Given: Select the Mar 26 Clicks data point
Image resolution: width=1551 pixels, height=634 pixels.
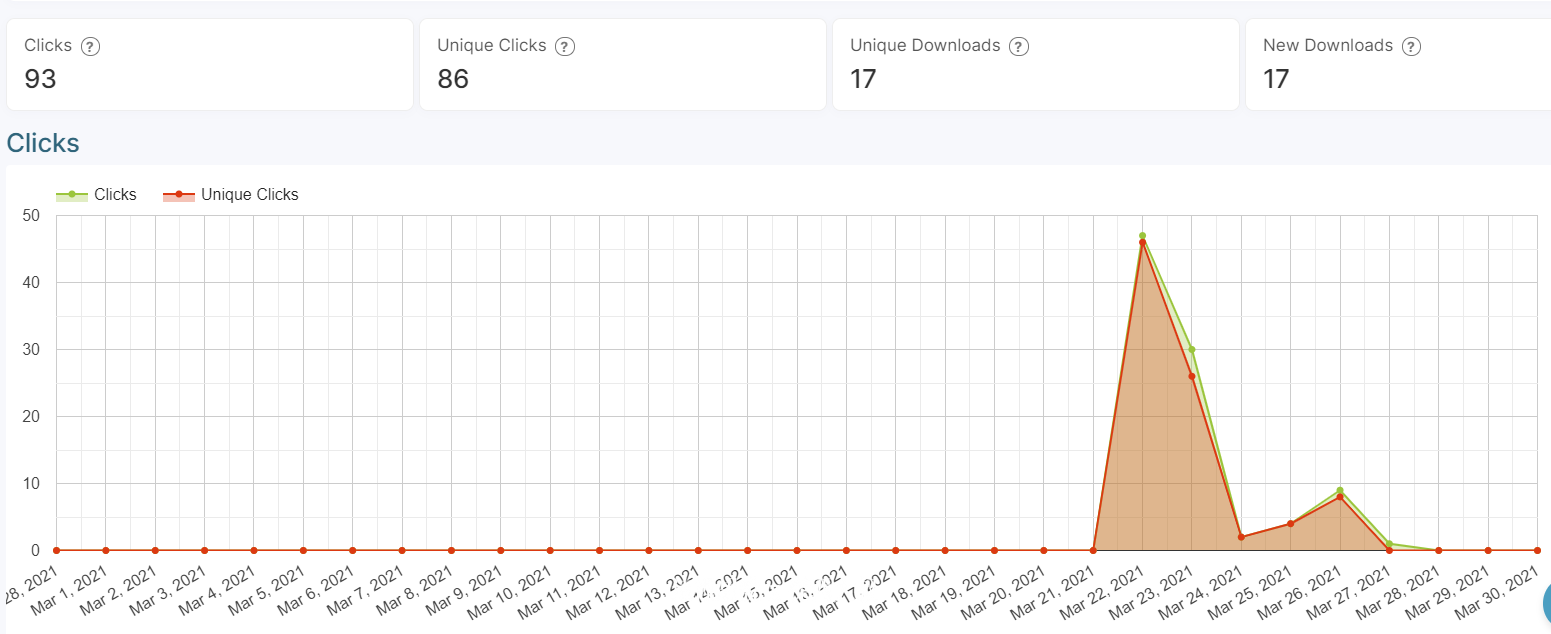Looking at the screenshot, I should point(1339,490).
